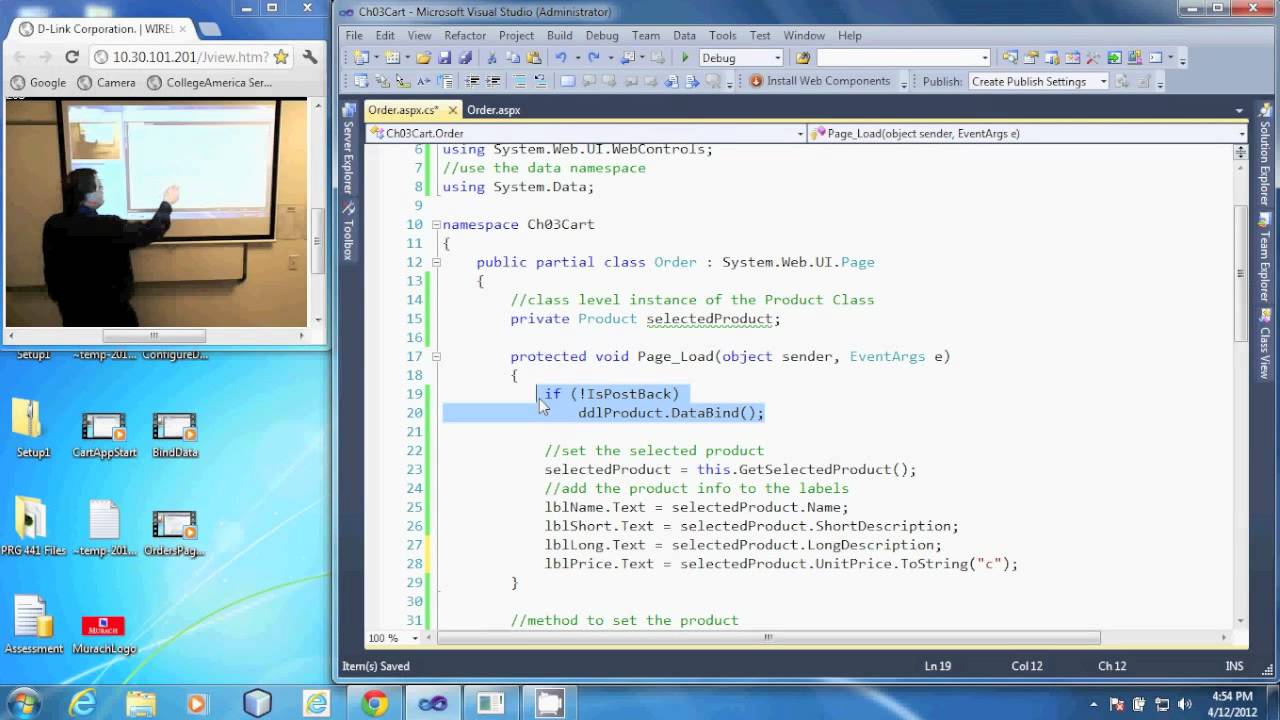Open Chrome's wrench settings menu
The height and width of the screenshot is (720, 1280).
click(310, 57)
